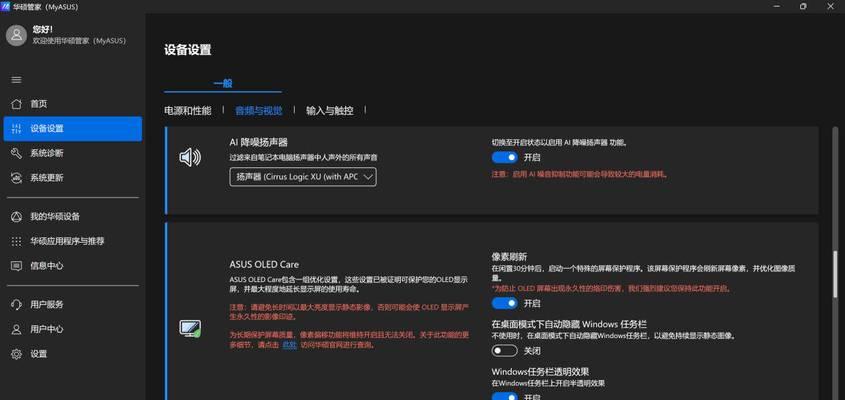Image resolution: width=845 pixels, height=400 pixels.
Task: Open 系统诊断 from sidebar
Action: click(x=73, y=153)
